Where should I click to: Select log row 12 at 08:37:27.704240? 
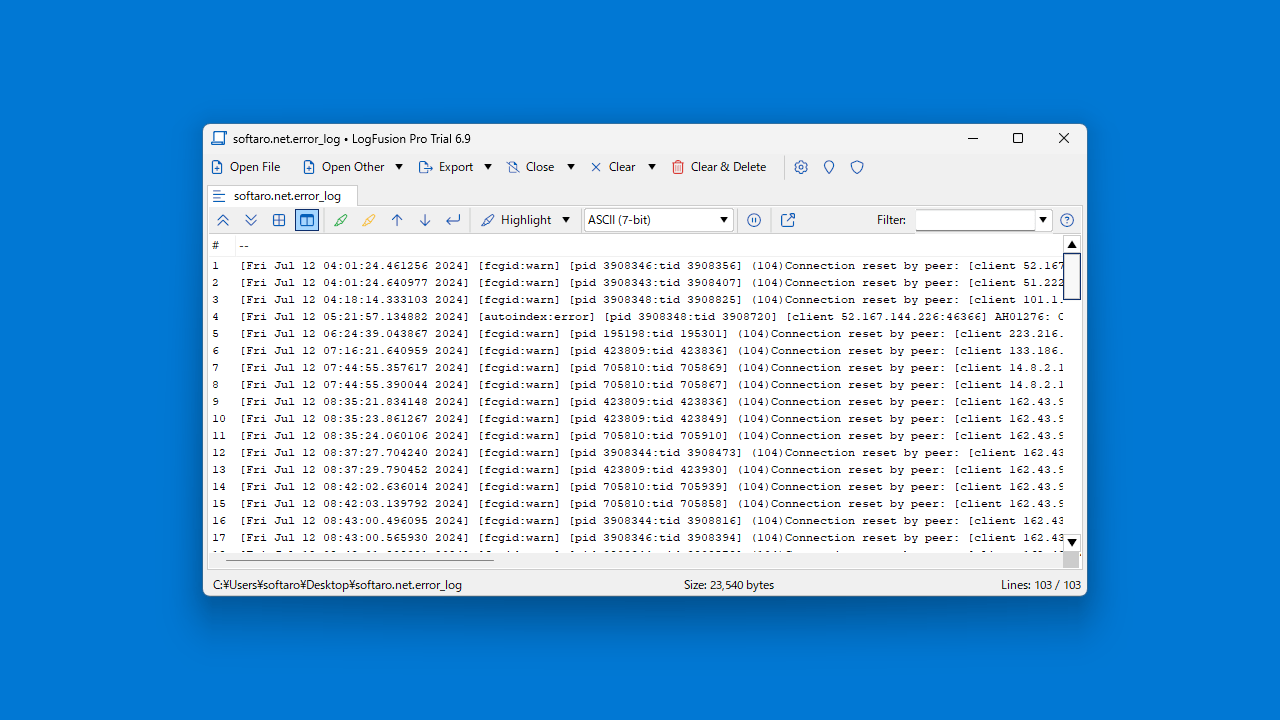[x=635, y=453]
